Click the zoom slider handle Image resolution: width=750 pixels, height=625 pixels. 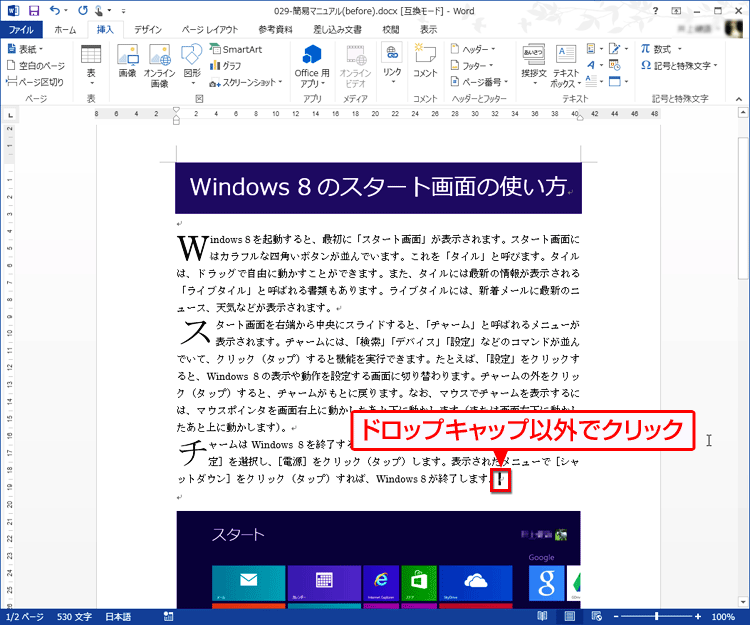[656, 616]
